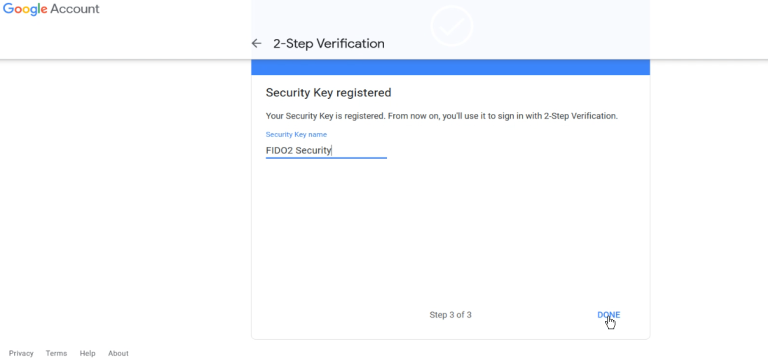
Task: Click the faded checkmark circle icon
Action: click(x=452, y=26)
